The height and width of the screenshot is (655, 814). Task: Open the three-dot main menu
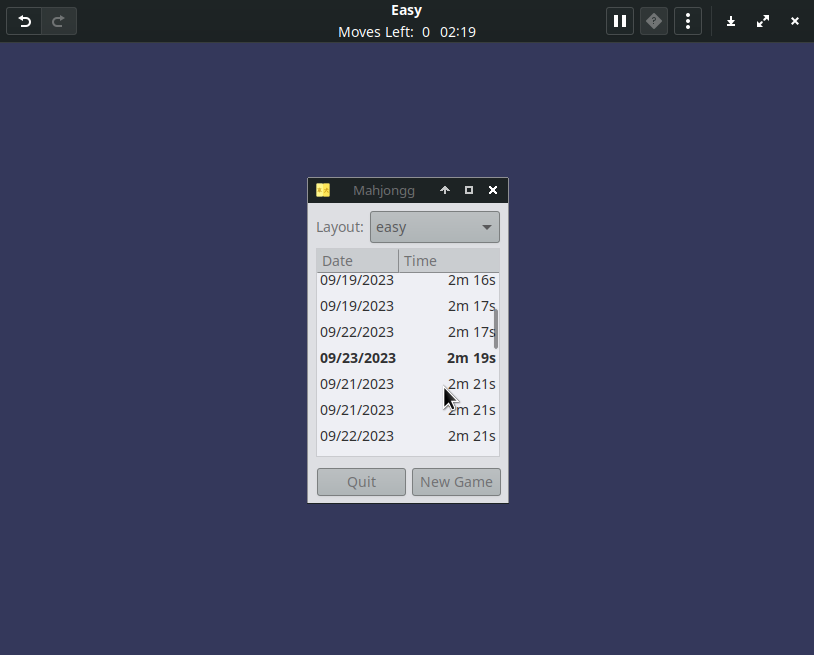pos(688,21)
